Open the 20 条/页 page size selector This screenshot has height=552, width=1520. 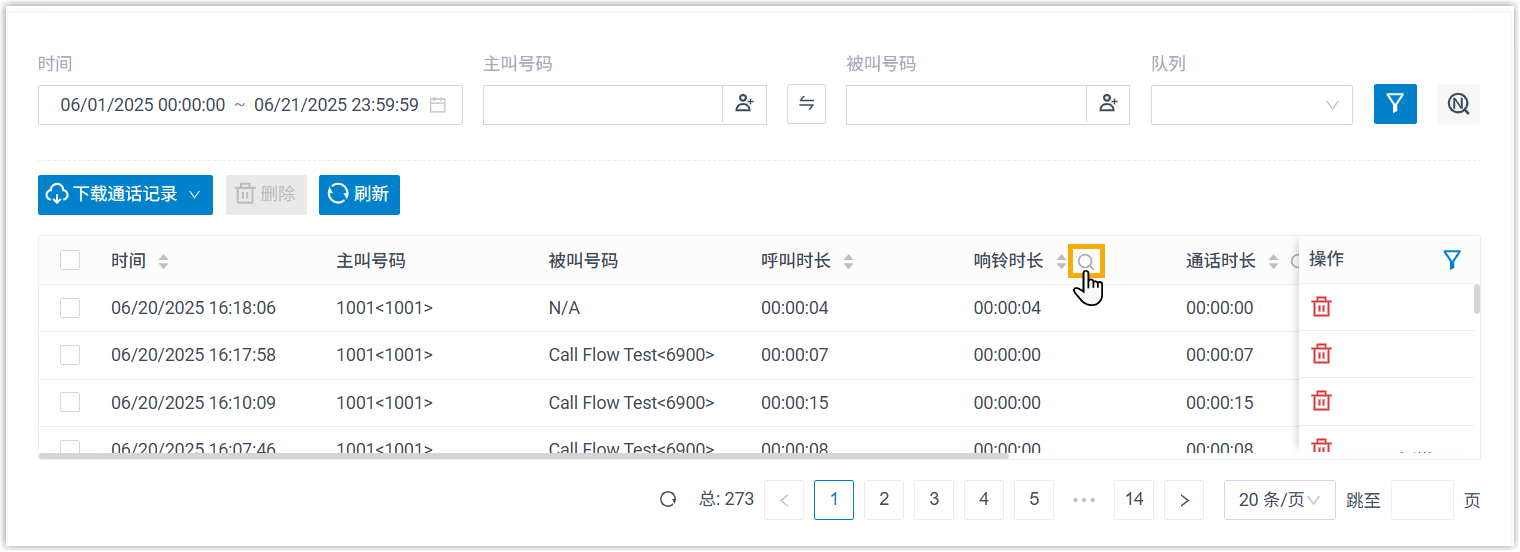[x=1279, y=500]
